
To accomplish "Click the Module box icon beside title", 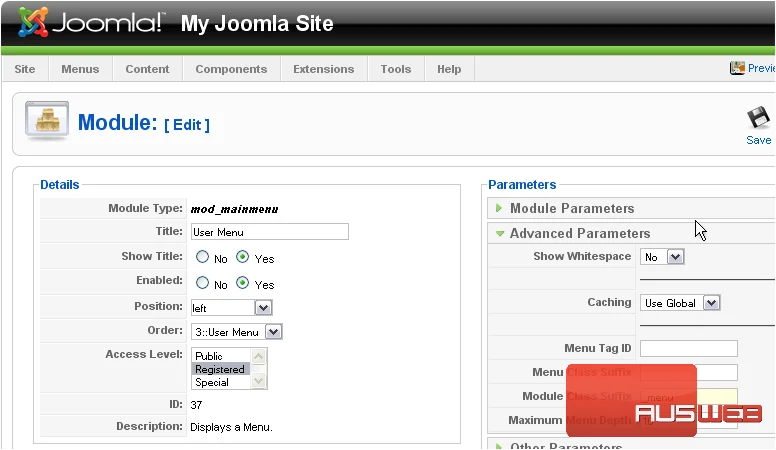I will (x=47, y=121).
